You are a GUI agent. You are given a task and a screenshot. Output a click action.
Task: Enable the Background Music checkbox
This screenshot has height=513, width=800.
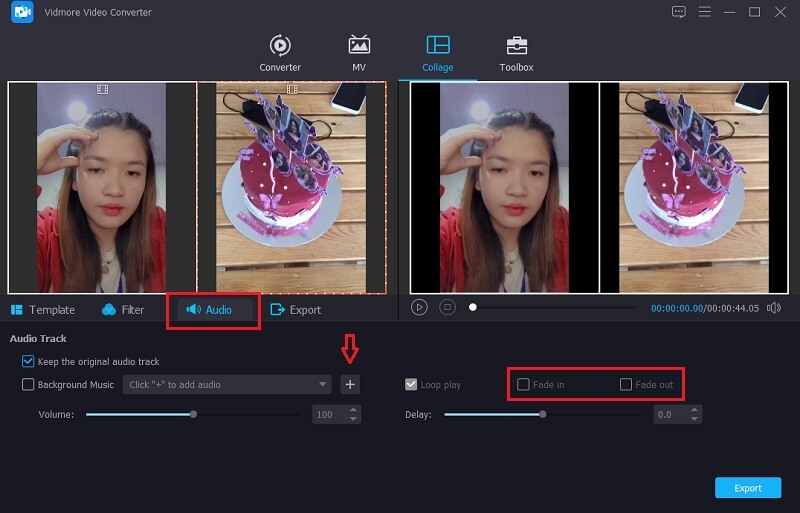coord(28,385)
